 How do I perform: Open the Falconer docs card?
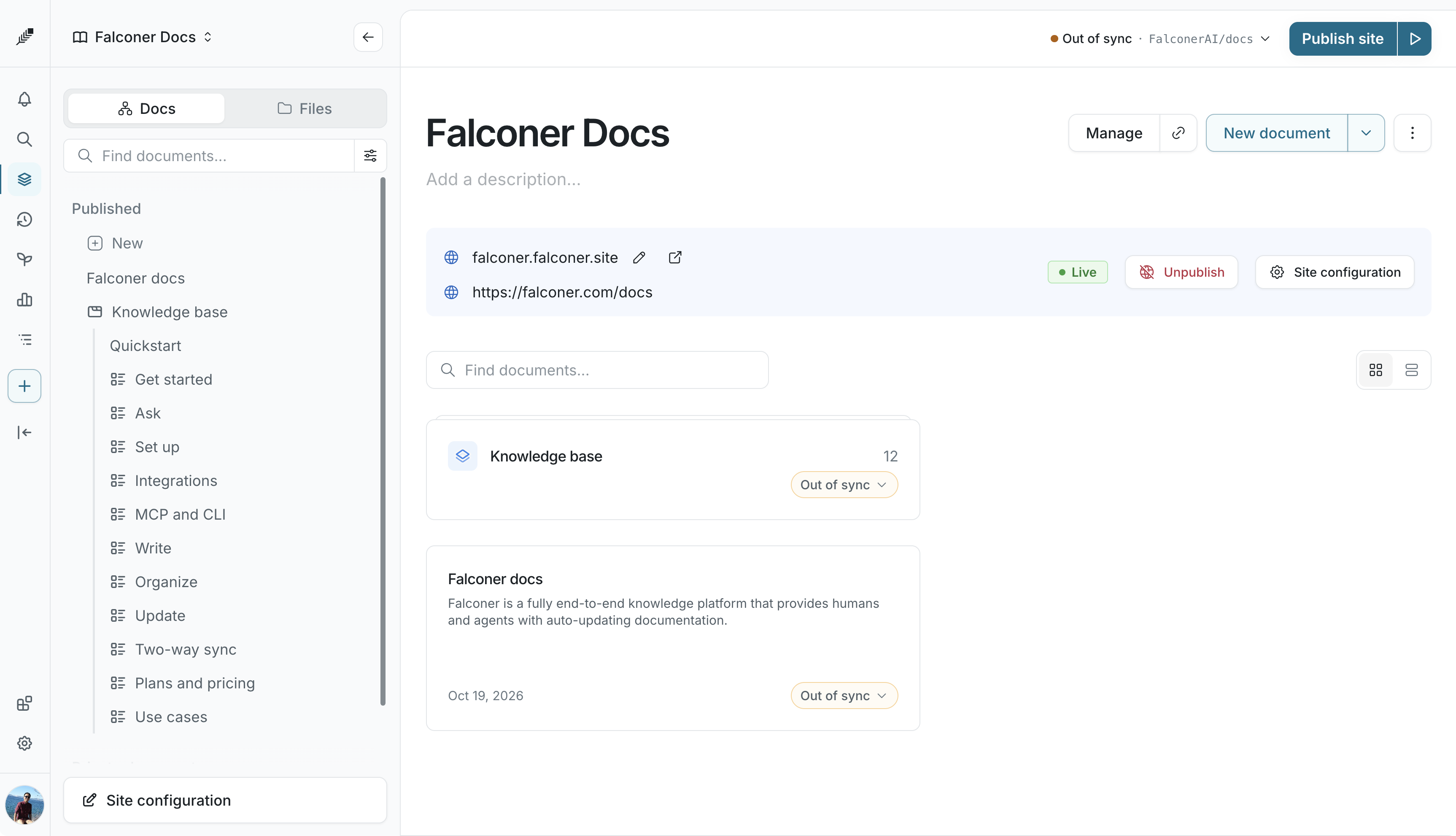[673, 638]
